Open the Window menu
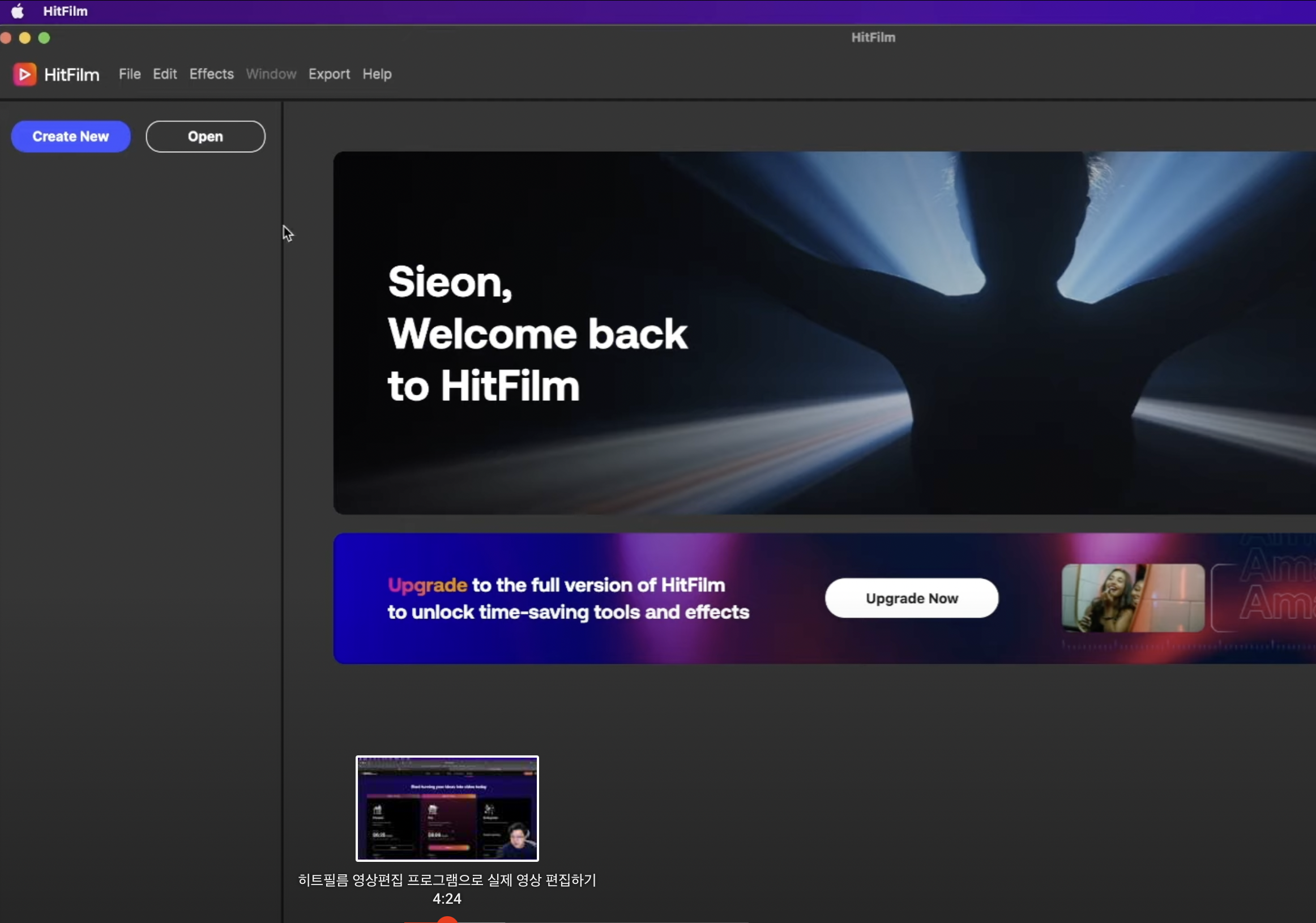 [271, 74]
